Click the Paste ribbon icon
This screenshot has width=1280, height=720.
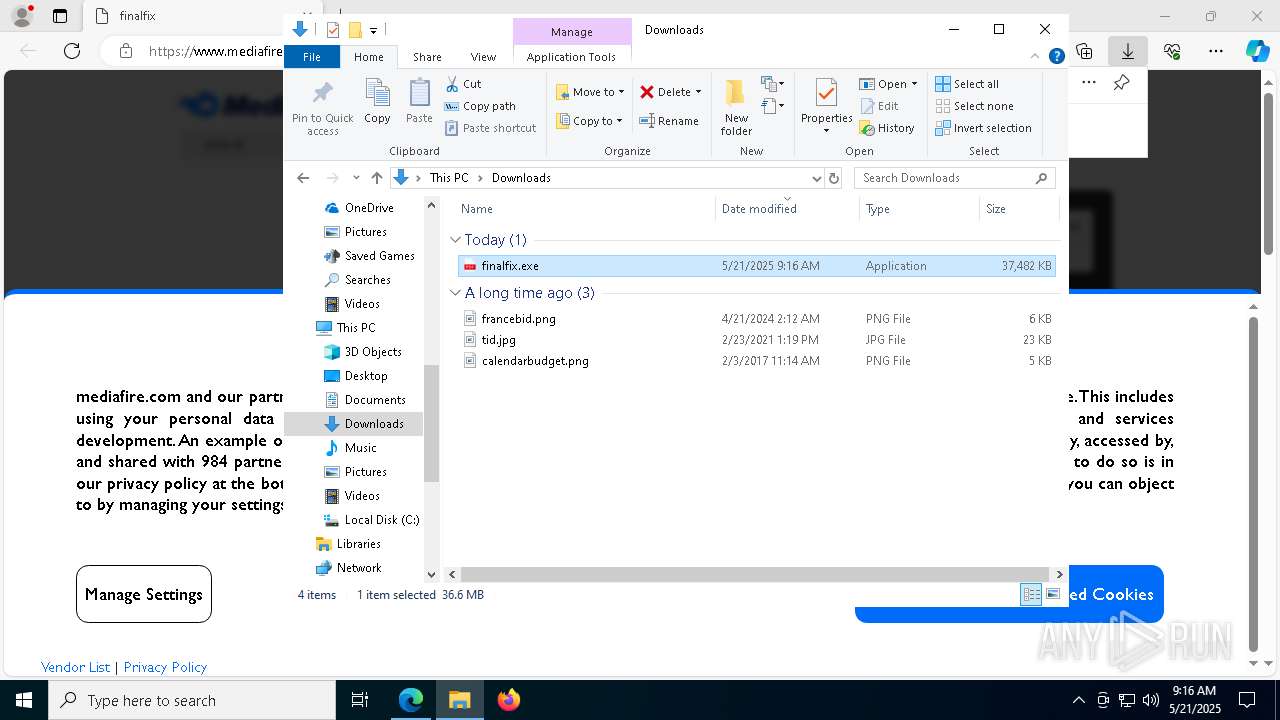pyautogui.click(x=419, y=102)
